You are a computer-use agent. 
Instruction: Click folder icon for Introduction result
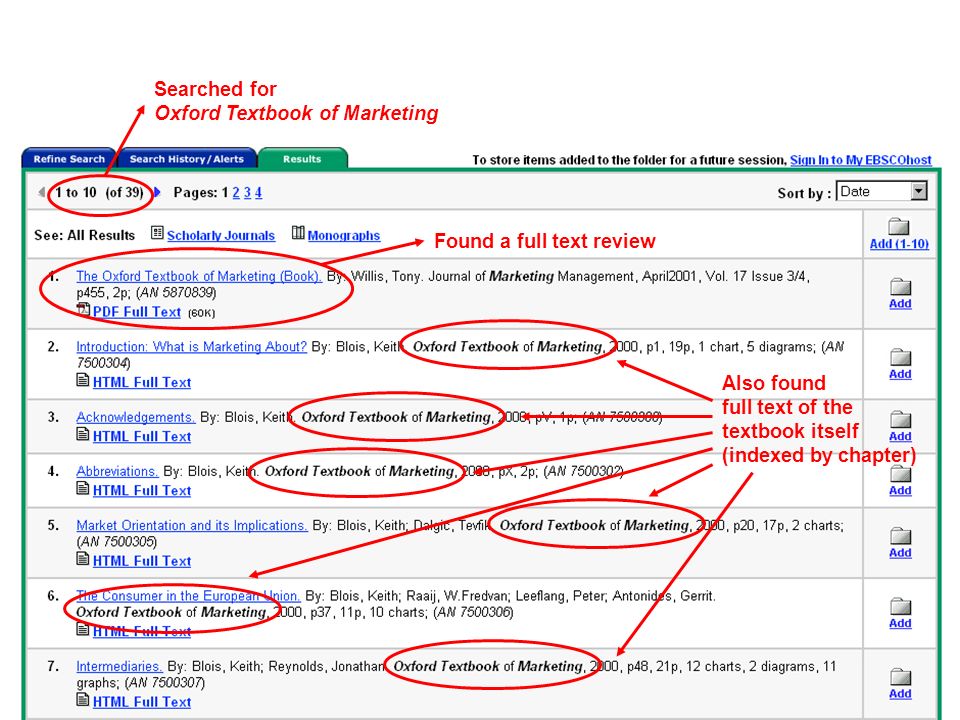point(901,357)
